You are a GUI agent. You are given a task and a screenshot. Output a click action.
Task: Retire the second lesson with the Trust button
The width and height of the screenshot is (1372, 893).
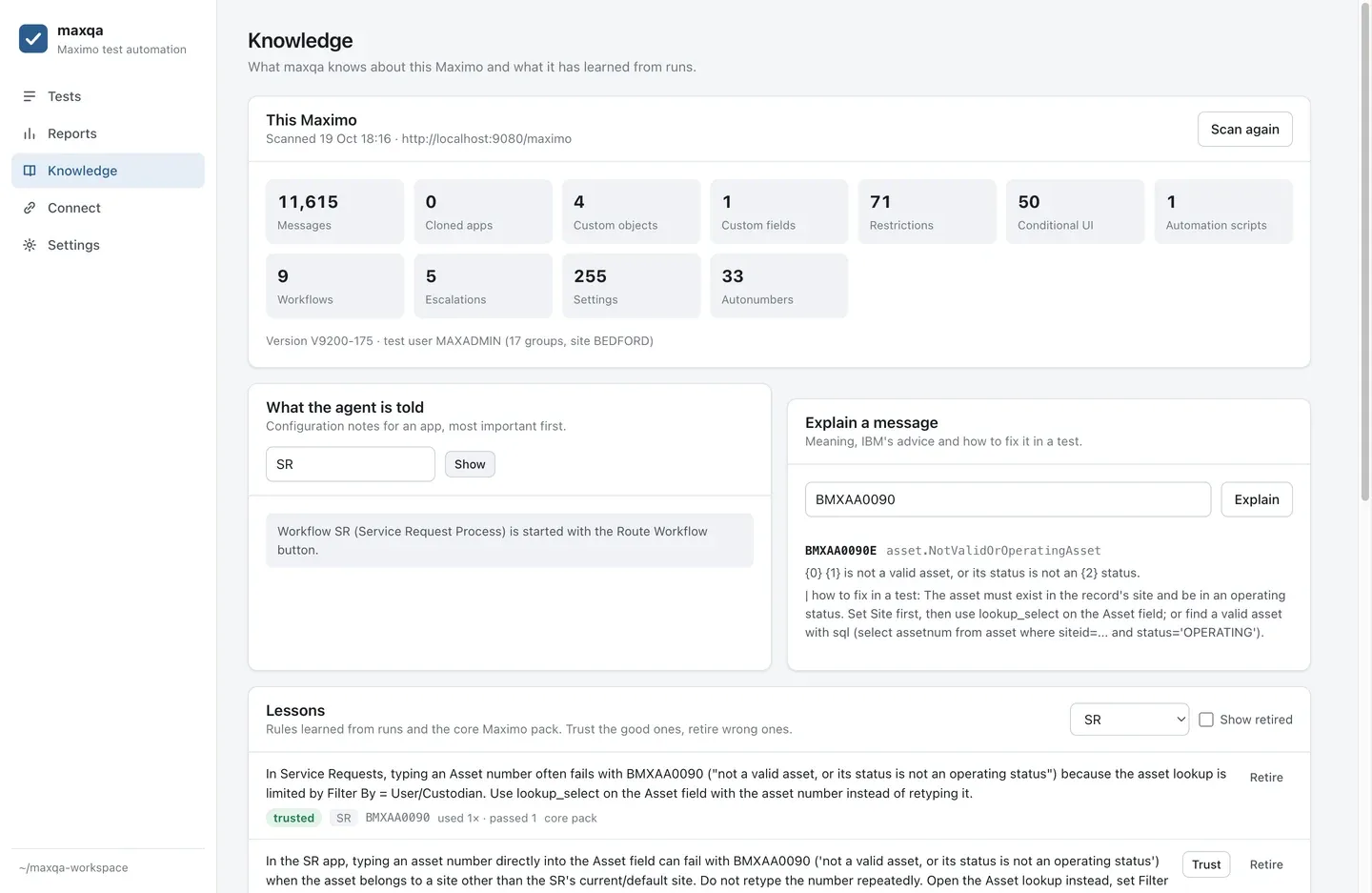tap(1266, 864)
